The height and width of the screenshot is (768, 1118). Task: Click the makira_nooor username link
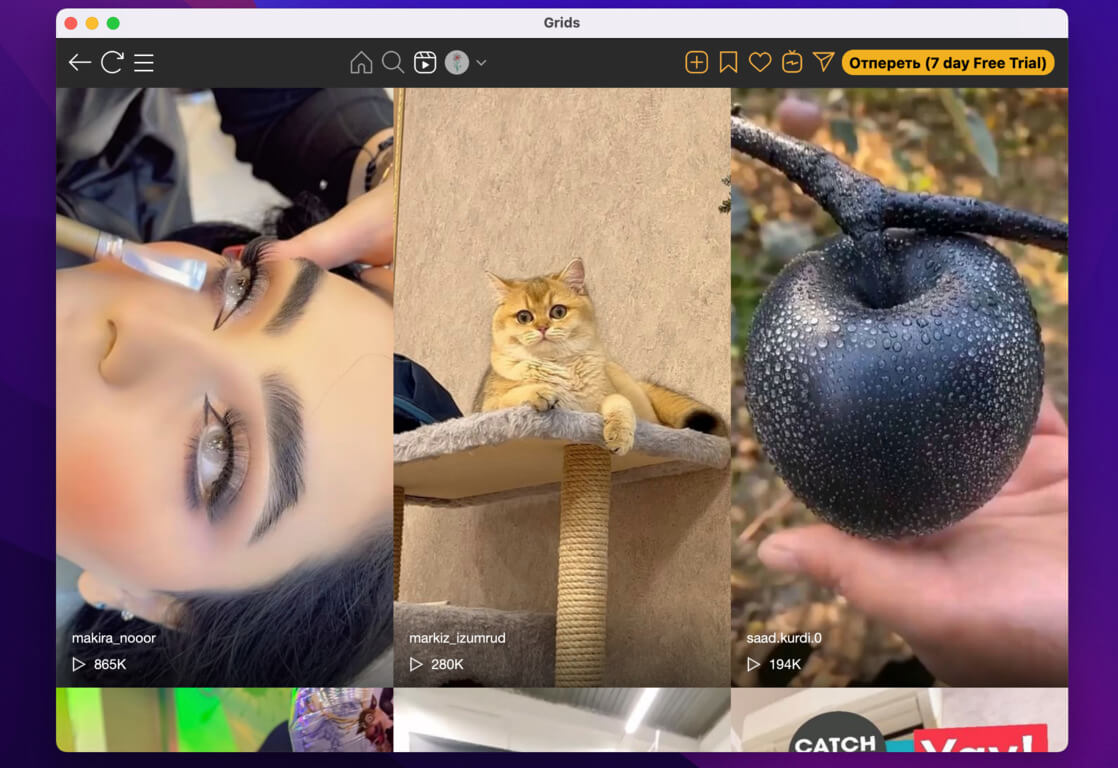tap(114, 637)
